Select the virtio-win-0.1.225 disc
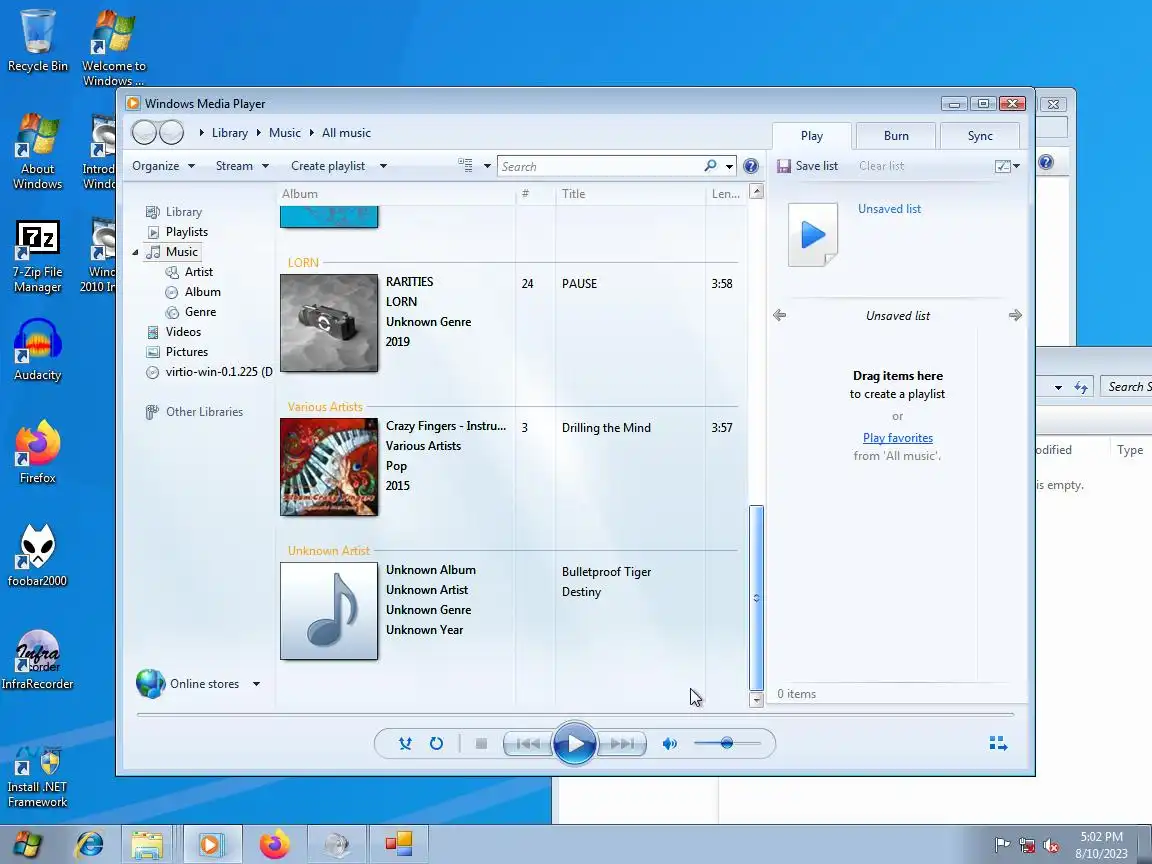 209,372
